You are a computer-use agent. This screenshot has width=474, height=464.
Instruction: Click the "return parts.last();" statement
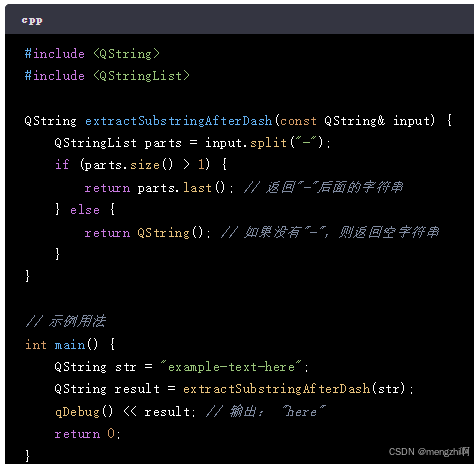(159, 188)
